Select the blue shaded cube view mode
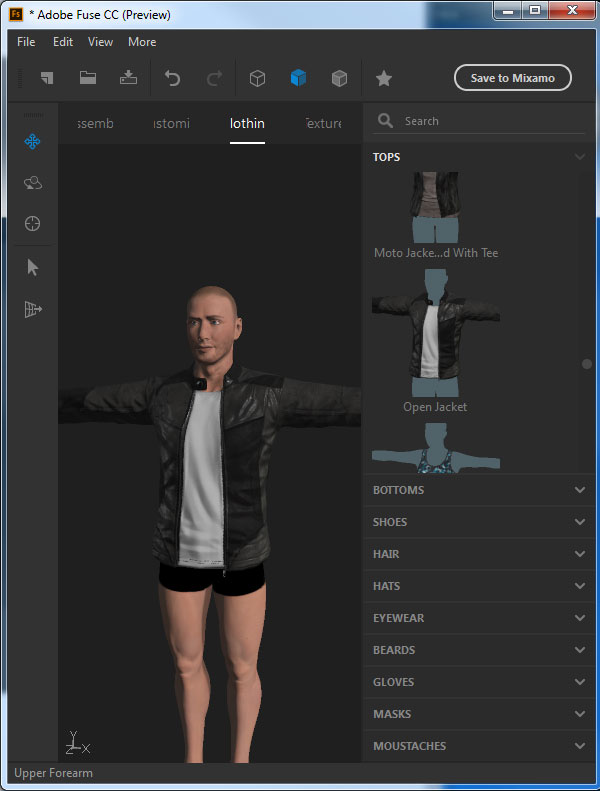Image resolution: width=600 pixels, height=791 pixels. 298,78
